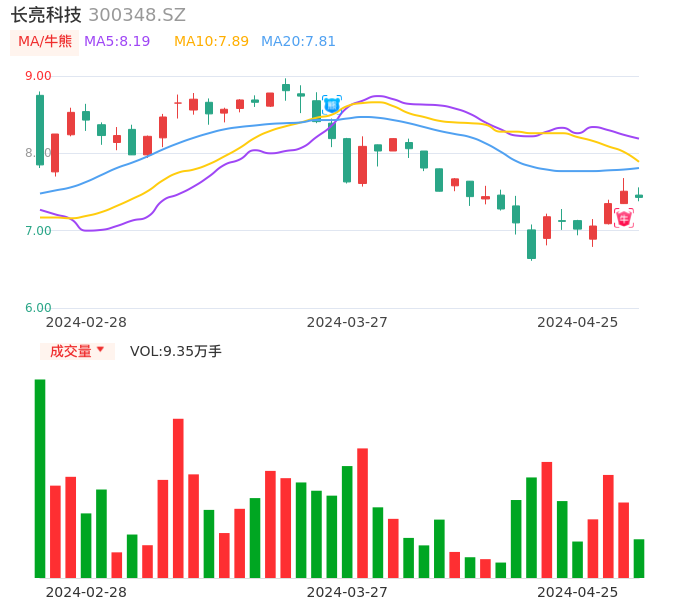Select the MA20:7.81 legend label
The height and width of the screenshot is (606, 686).
pos(298,42)
